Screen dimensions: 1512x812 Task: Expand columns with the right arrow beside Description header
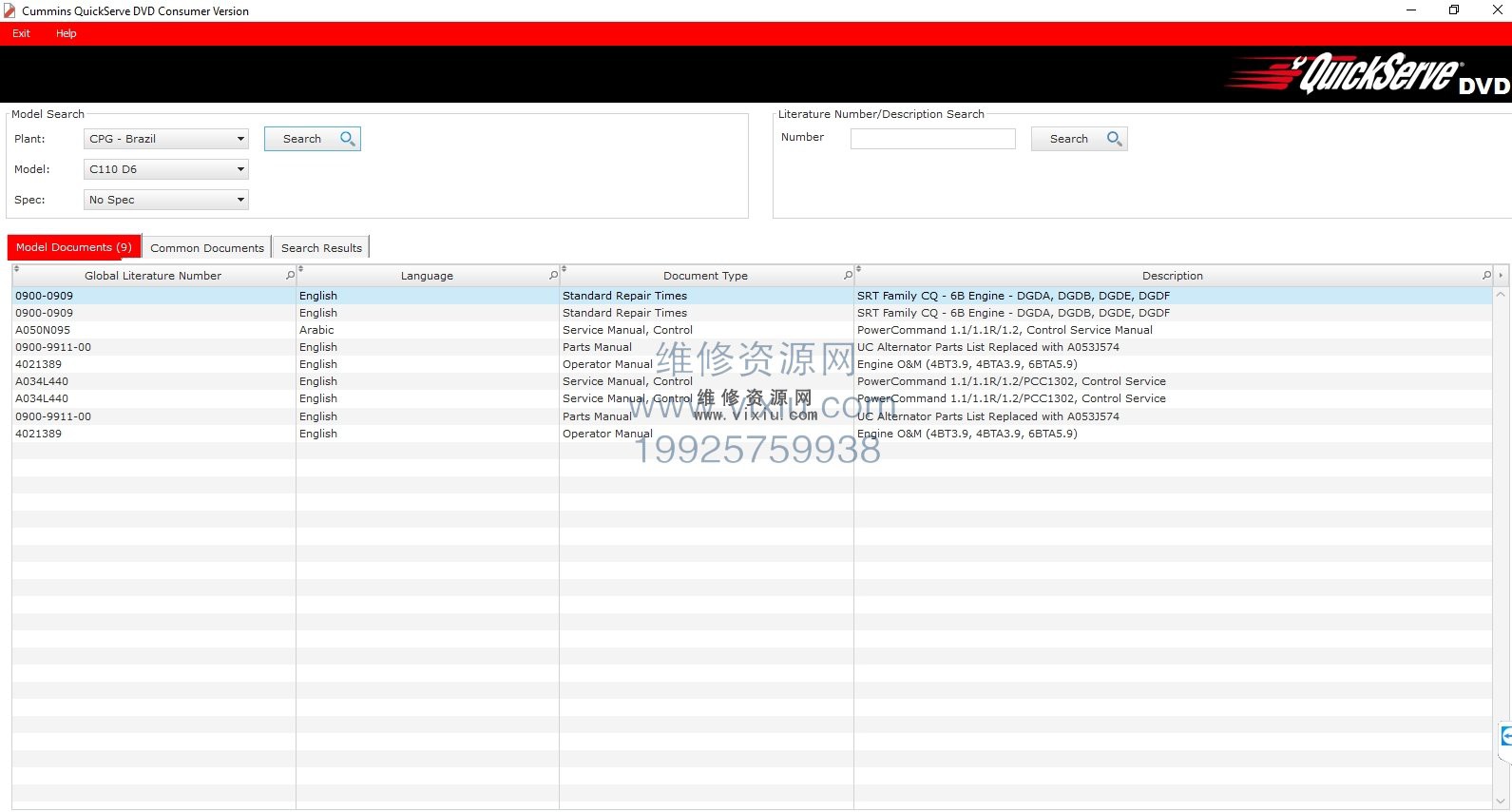[x=1501, y=276]
